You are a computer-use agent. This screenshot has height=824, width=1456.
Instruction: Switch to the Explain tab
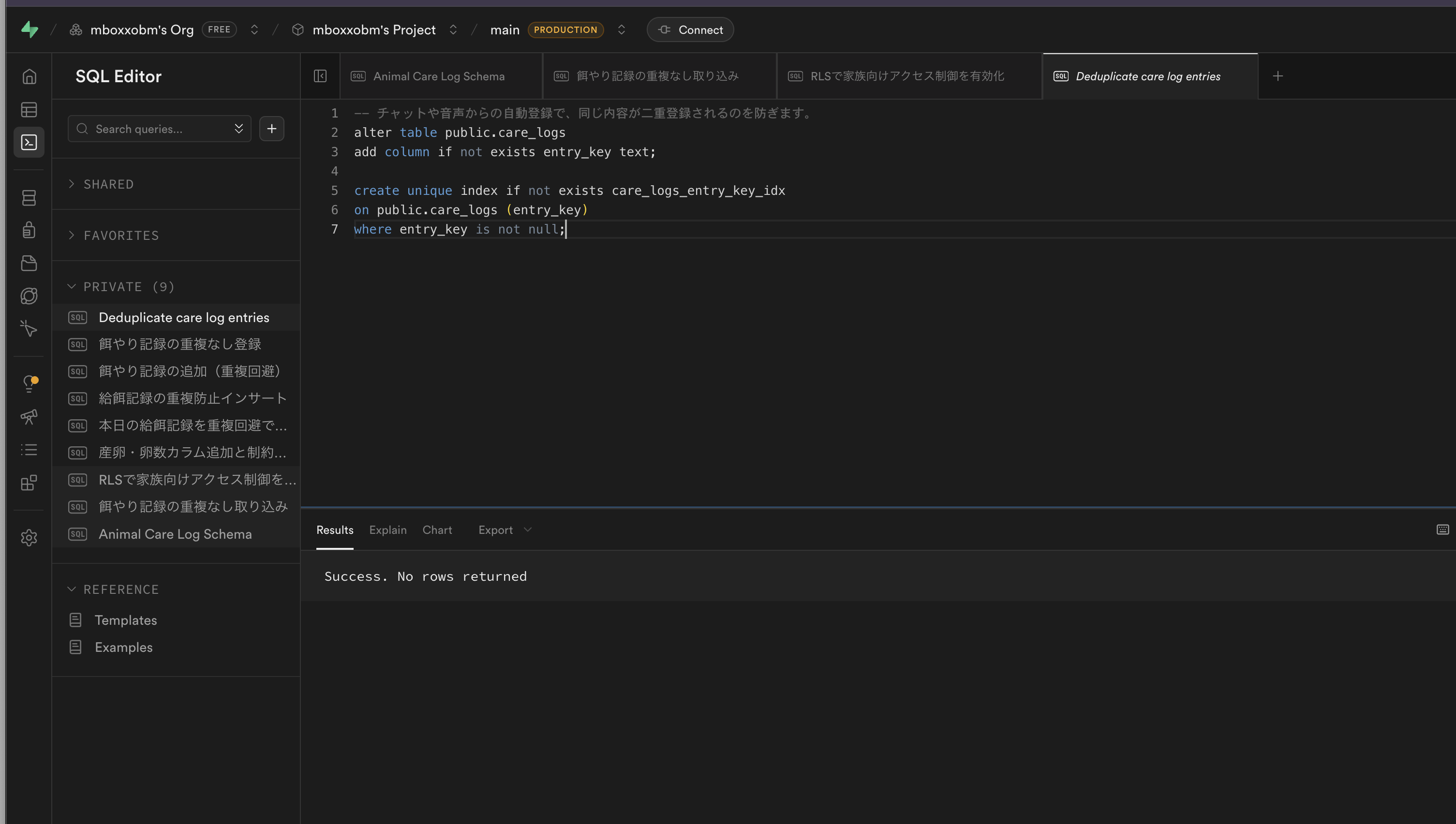(x=388, y=530)
